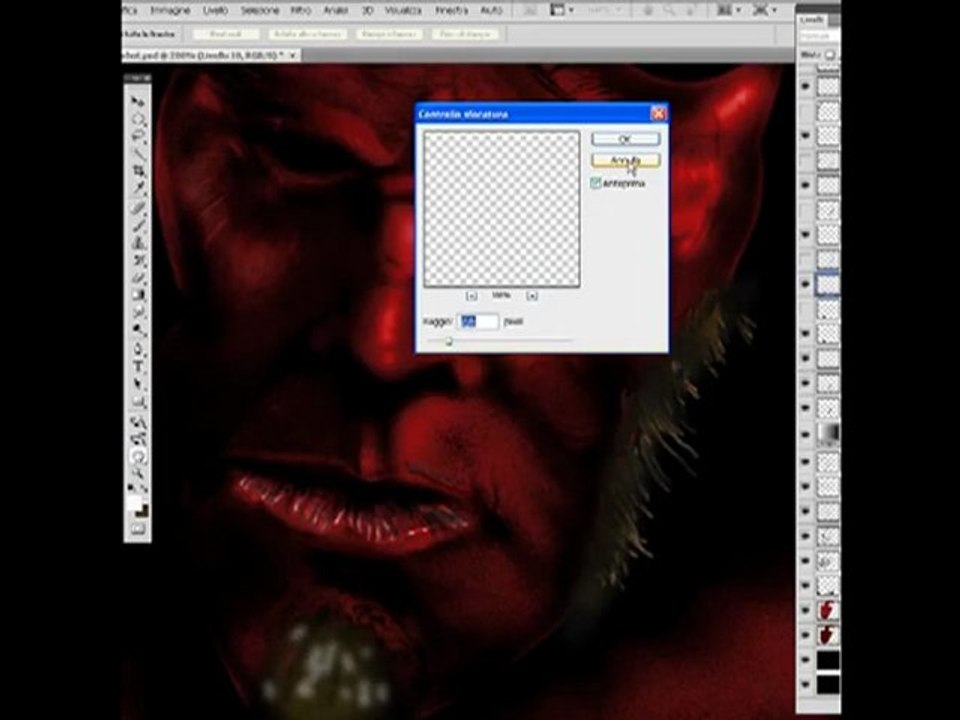Click the Pixel reali button
The height and width of the screenshot is (720, 960).
click(226, 34)
